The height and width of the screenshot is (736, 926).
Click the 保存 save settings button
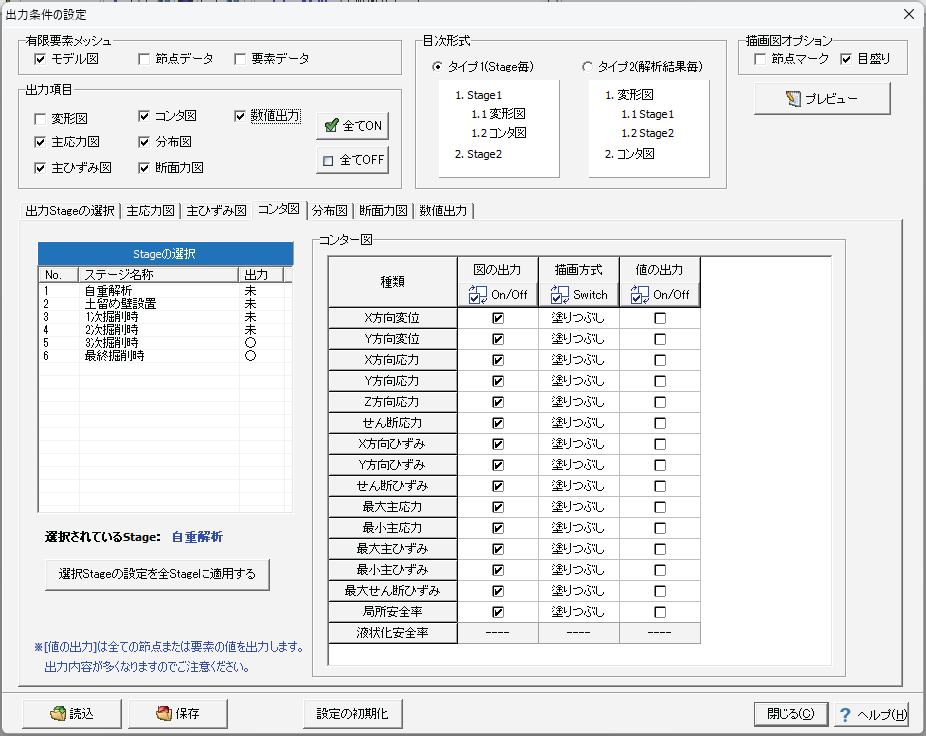pos(177,713)
